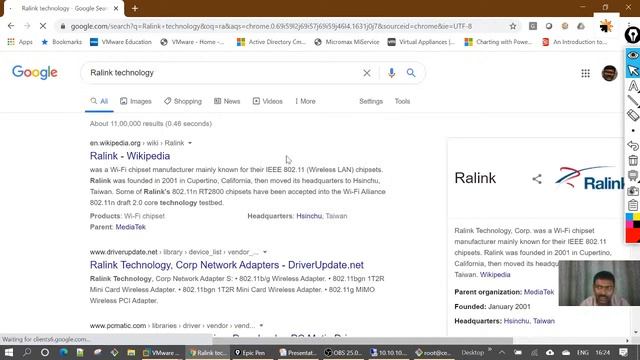Viewport: 640px width, 360px height.
Task: Show hidden system tray icons chevron
Action: point(502,352)
